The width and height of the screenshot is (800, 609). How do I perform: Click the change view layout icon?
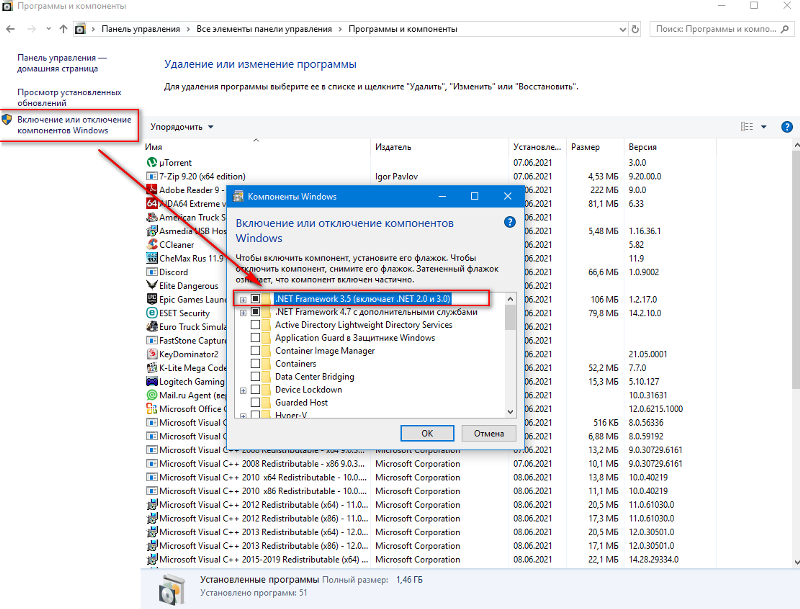click(x=746, y=126)
